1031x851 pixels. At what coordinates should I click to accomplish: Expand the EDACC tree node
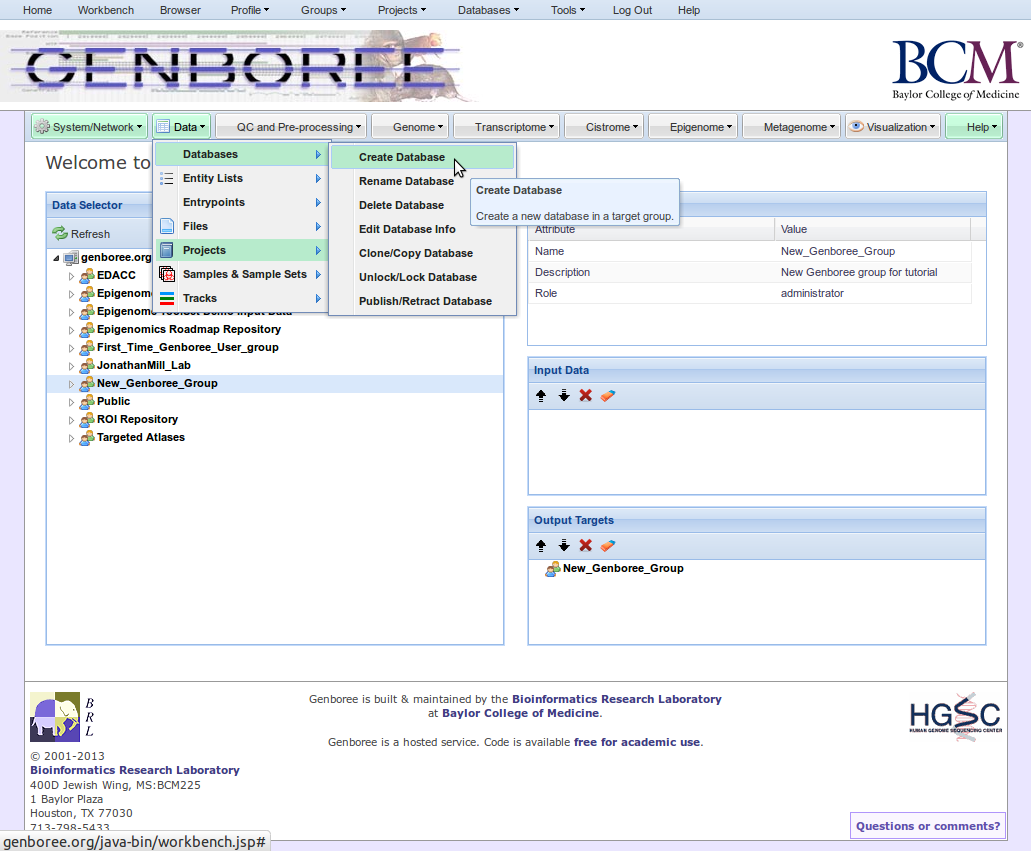click(x=71, y=276)
